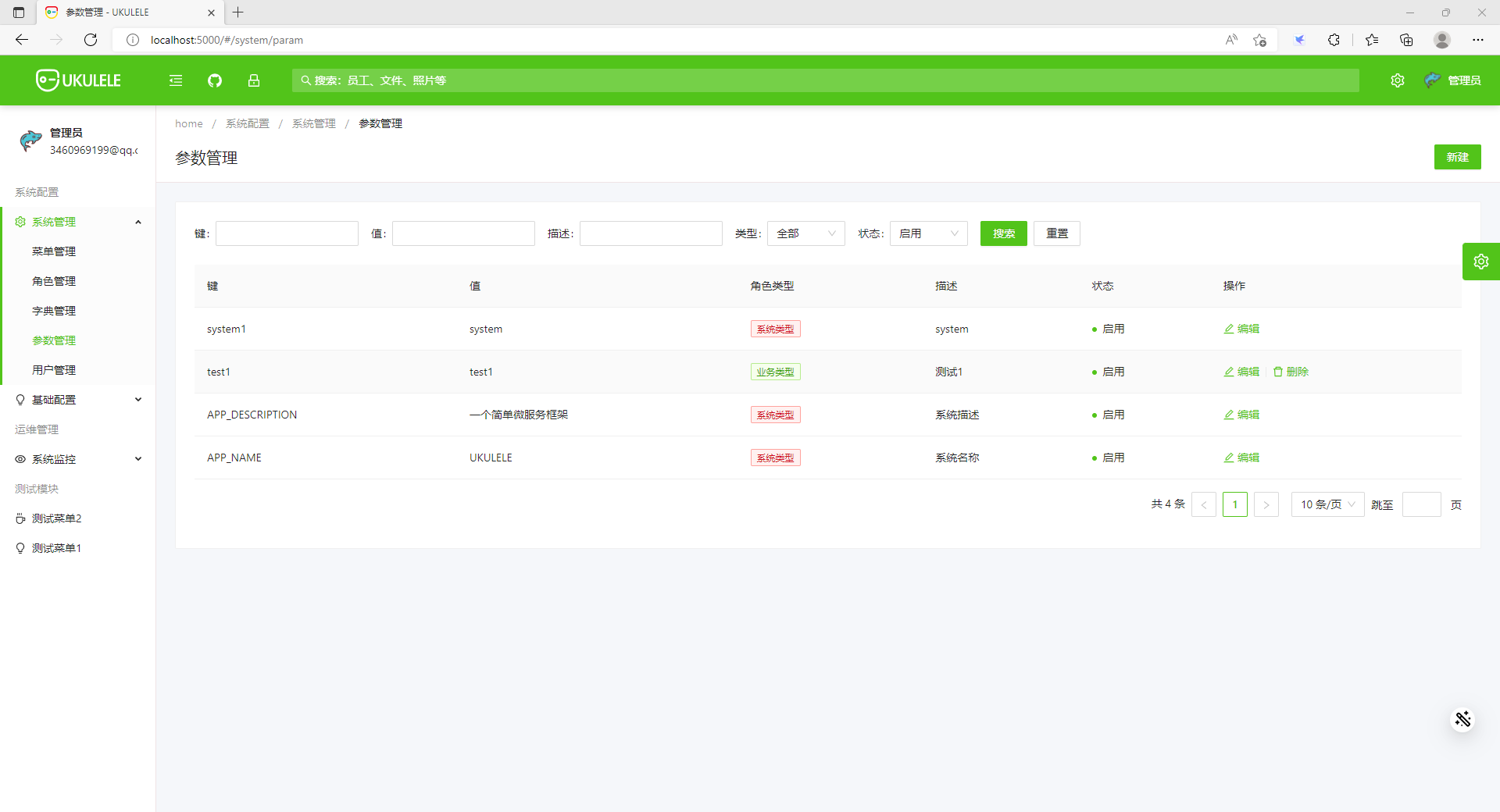Open the 类型 dropdown showing 全部
Screen dimensions: 1500x812
pos(806,233)
